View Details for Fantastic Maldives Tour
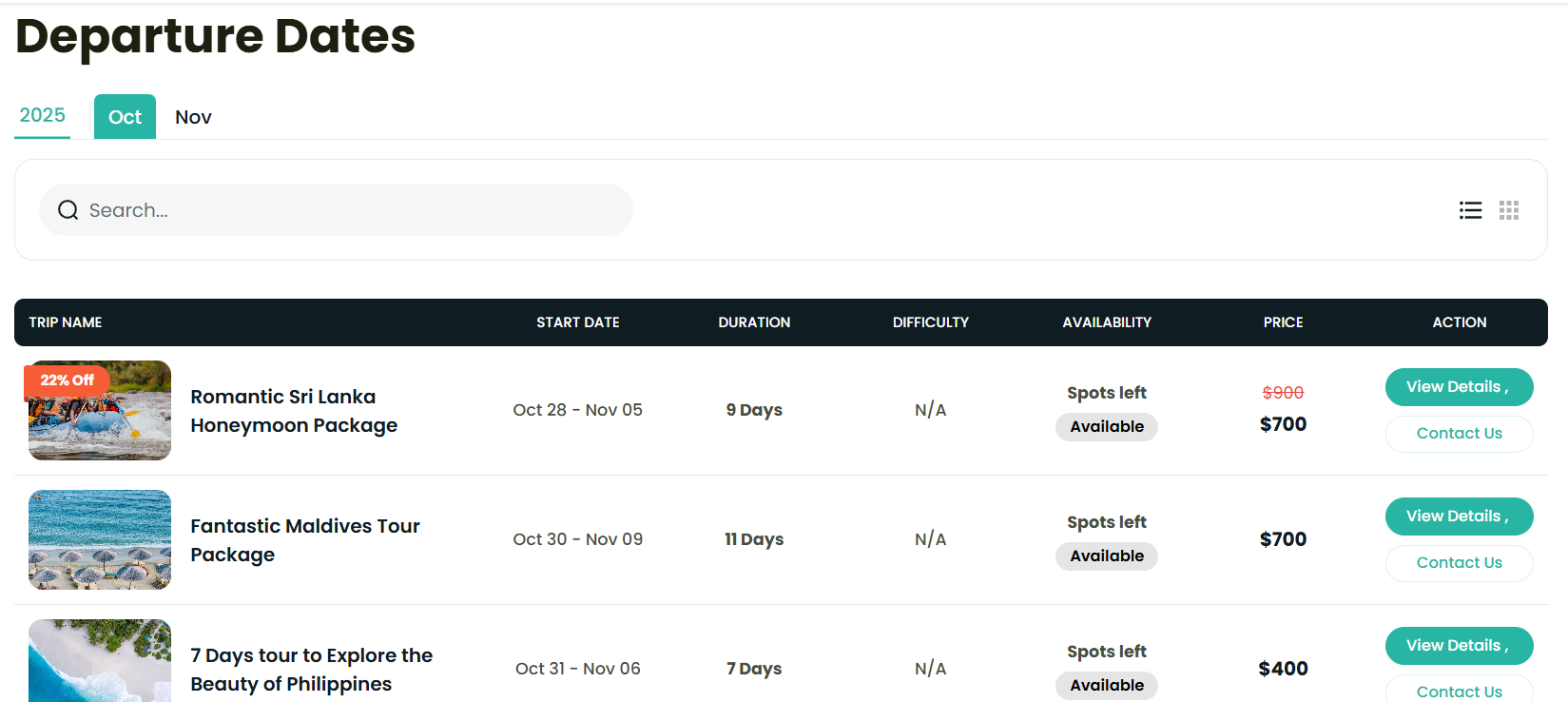The image size is (1568, 702). pos(1459,517)
